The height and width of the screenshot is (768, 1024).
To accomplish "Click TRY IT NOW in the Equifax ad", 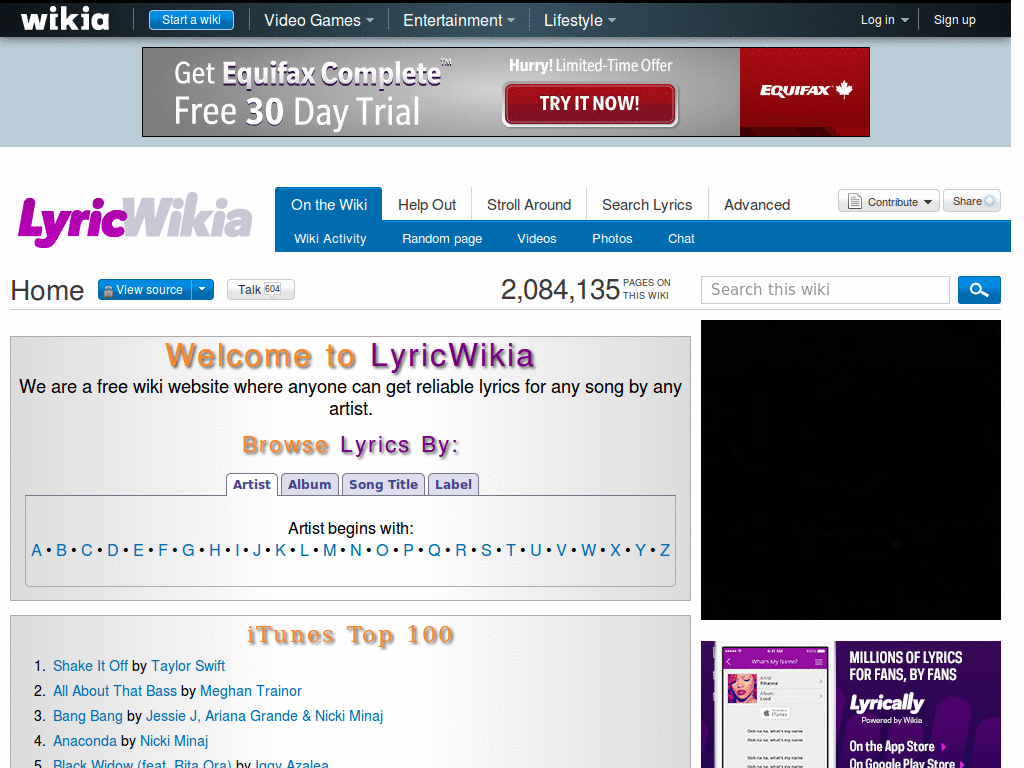I will (590, 103).
